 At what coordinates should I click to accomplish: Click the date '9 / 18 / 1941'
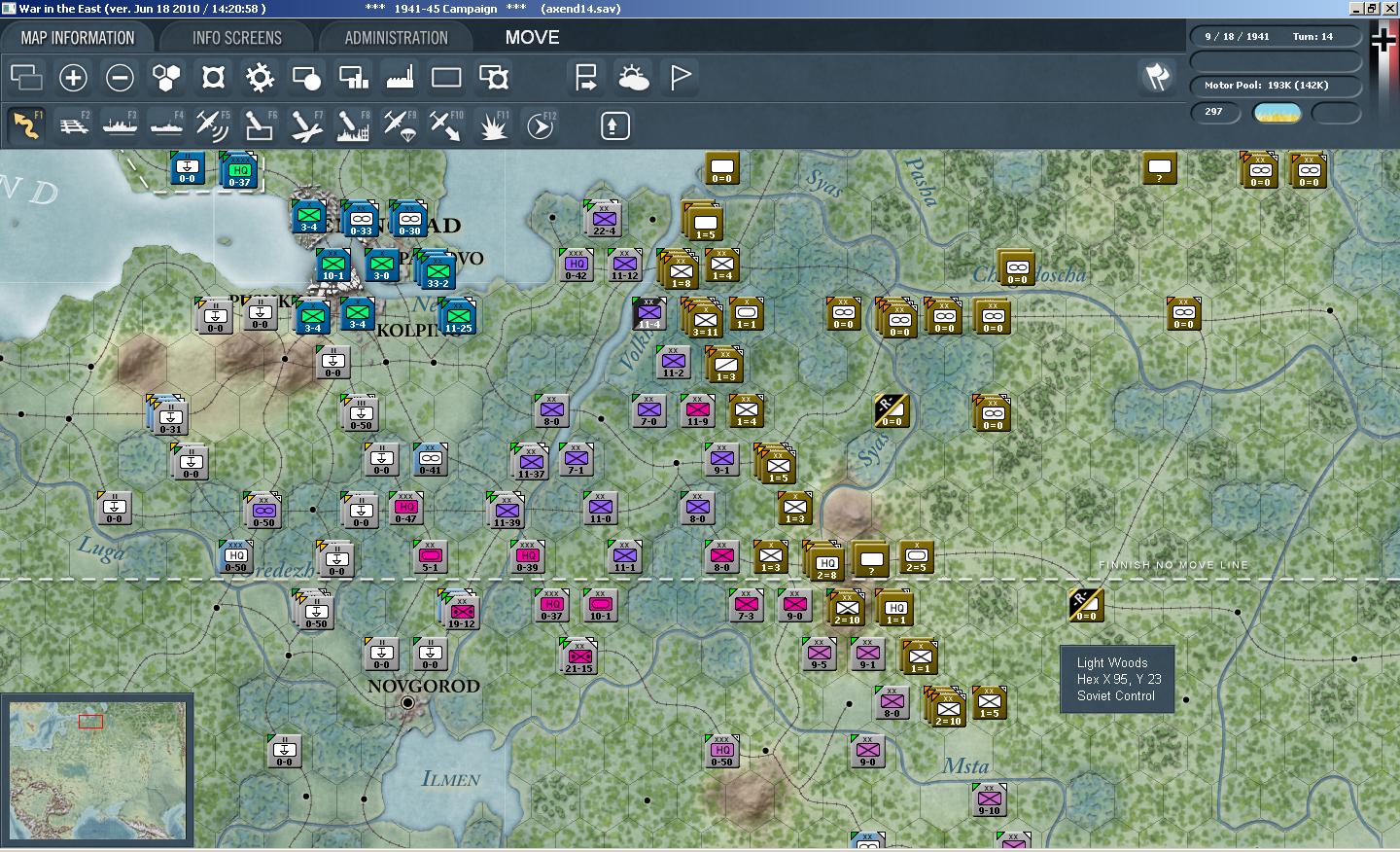(x=1237, y=37)
